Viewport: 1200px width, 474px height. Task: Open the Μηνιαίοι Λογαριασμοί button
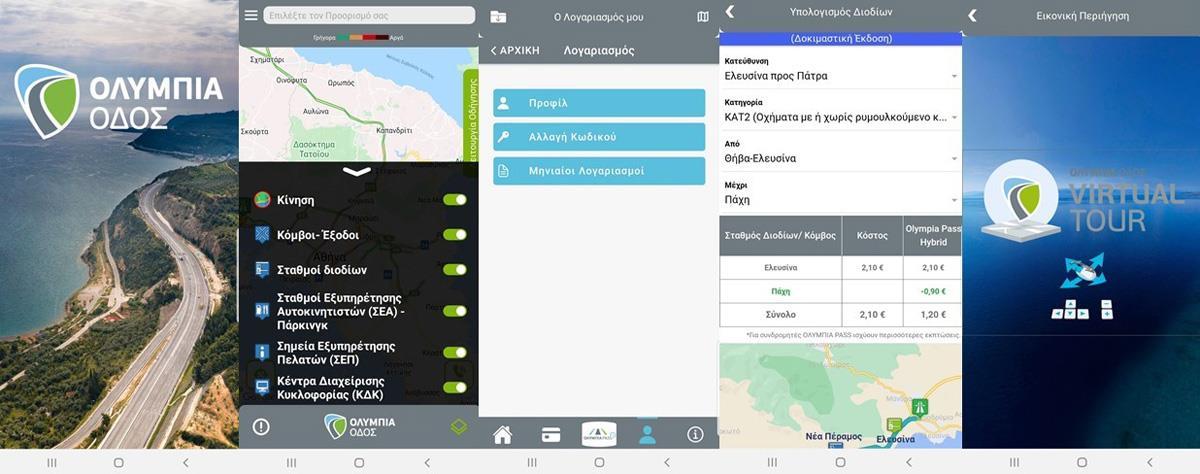(599, 171)
